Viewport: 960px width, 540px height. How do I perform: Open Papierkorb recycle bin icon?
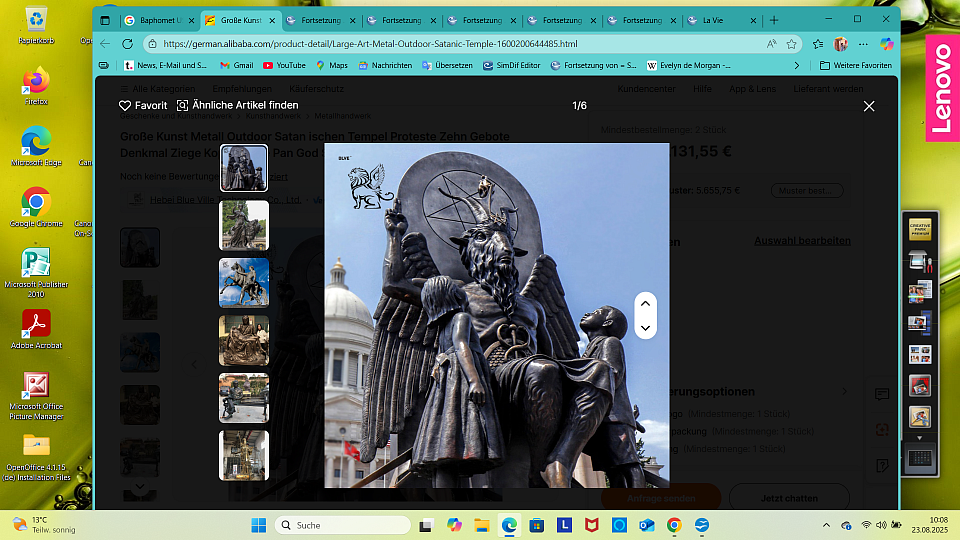point(36,26)
